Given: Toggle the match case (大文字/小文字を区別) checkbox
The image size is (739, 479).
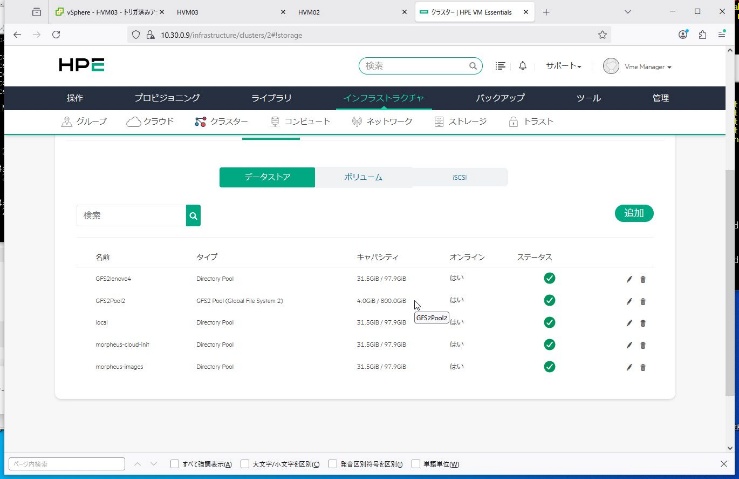Looking at the screenshot, I should point(245,464).
